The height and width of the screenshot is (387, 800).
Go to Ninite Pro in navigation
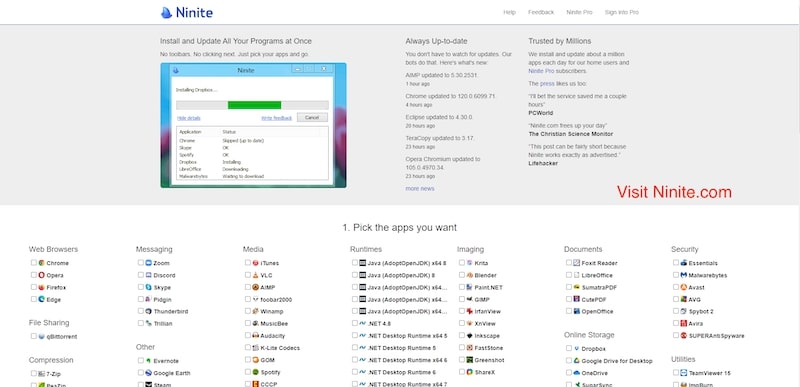(579, 13)
